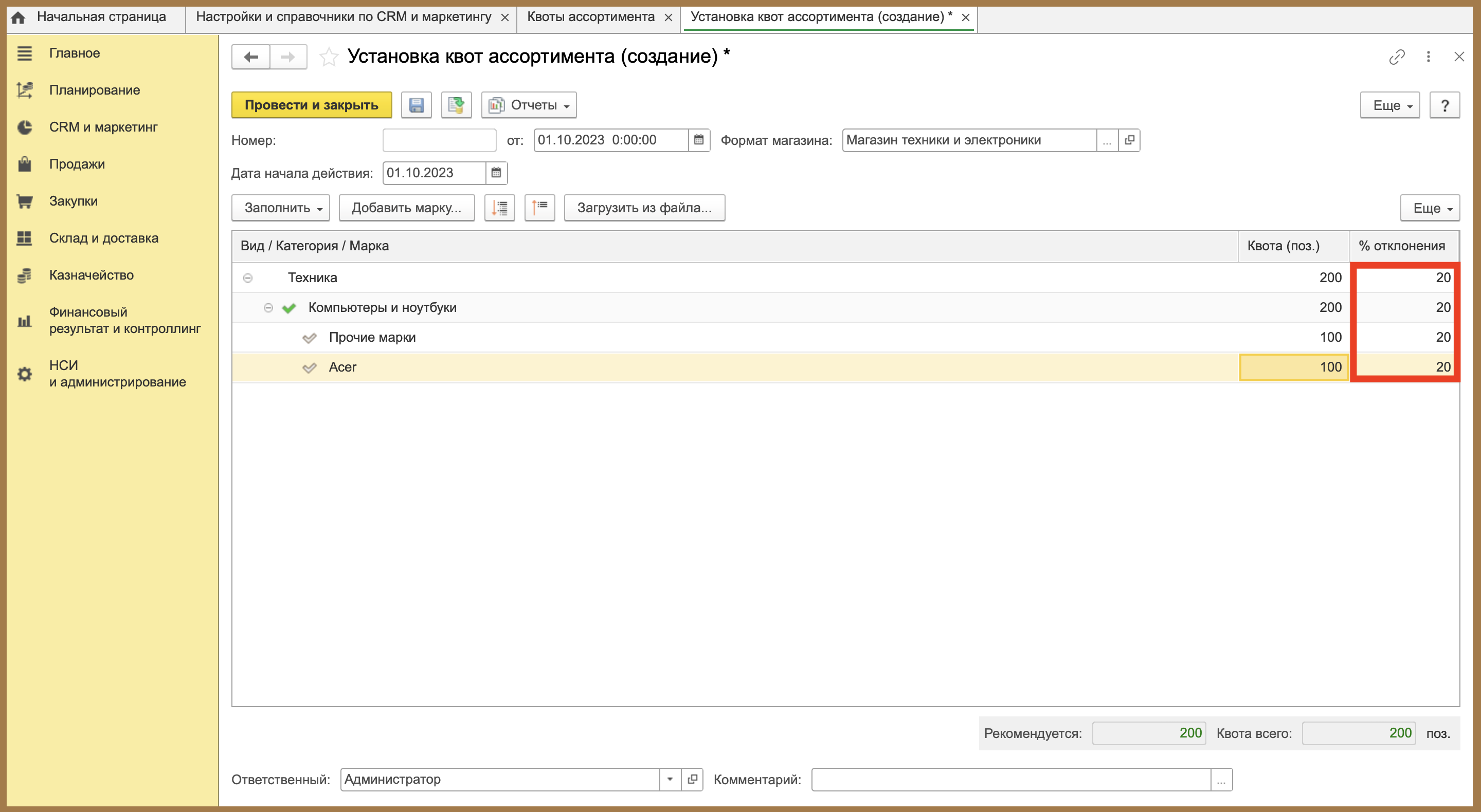
Task: Open the three-dot form menu
Action: pos(1428,57)
